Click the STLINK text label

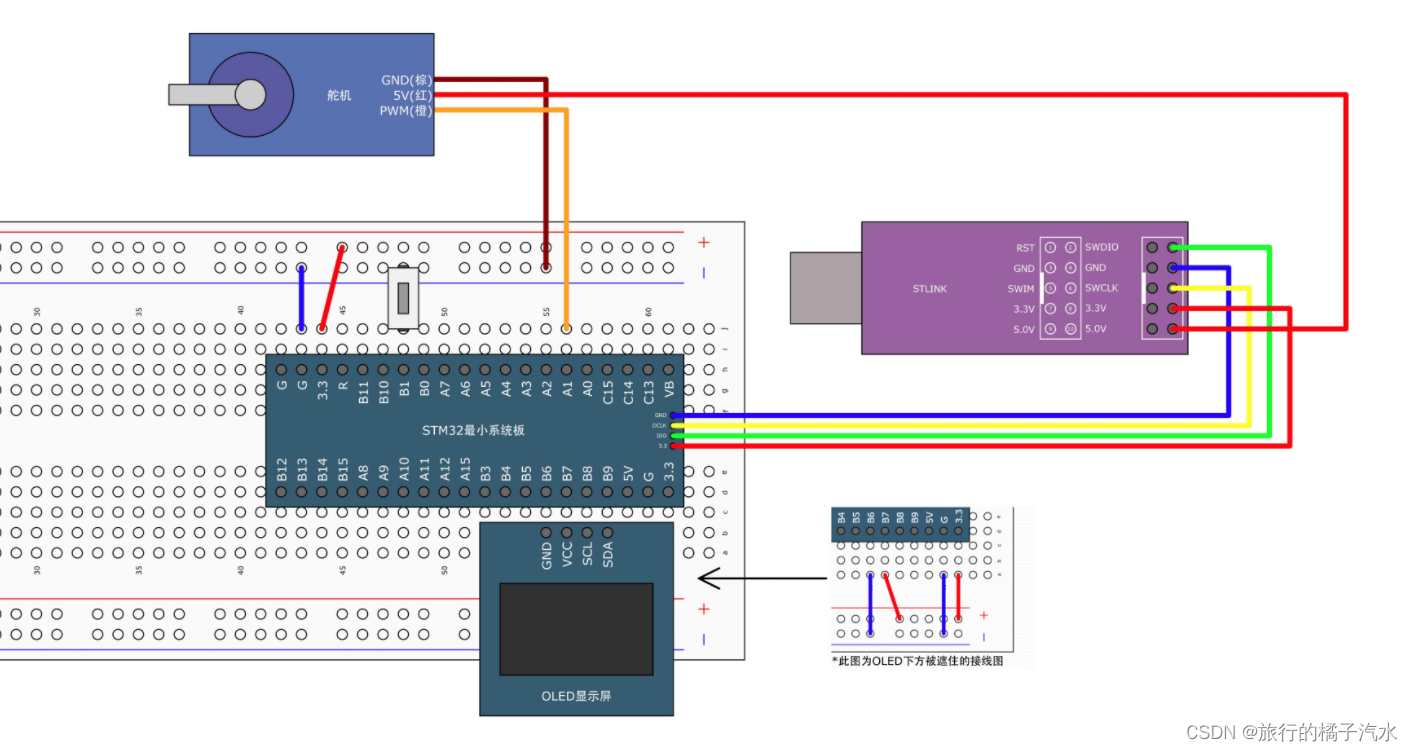click(x=929, y=289)
